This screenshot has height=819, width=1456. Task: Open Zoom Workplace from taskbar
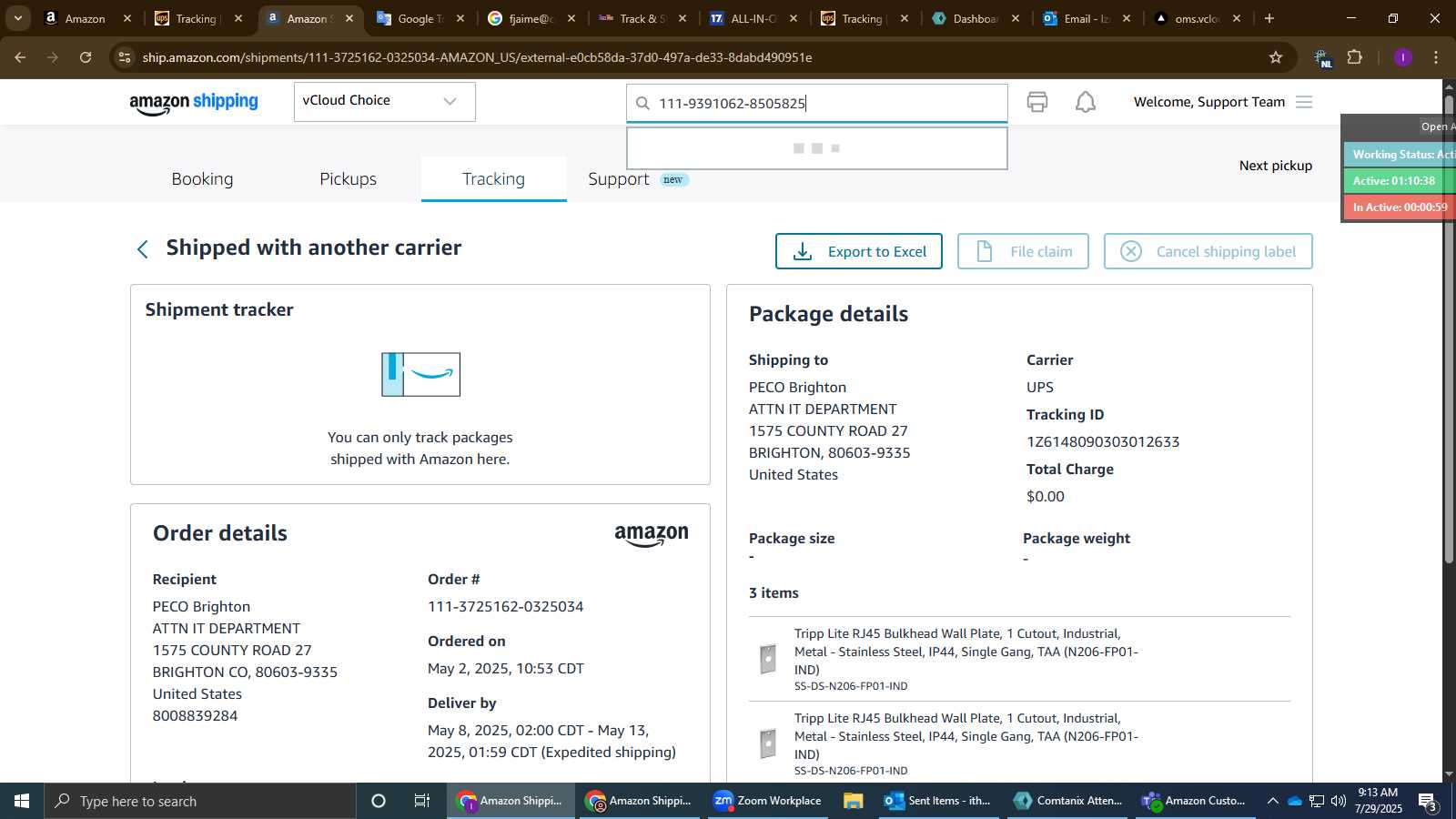[767, 801]
